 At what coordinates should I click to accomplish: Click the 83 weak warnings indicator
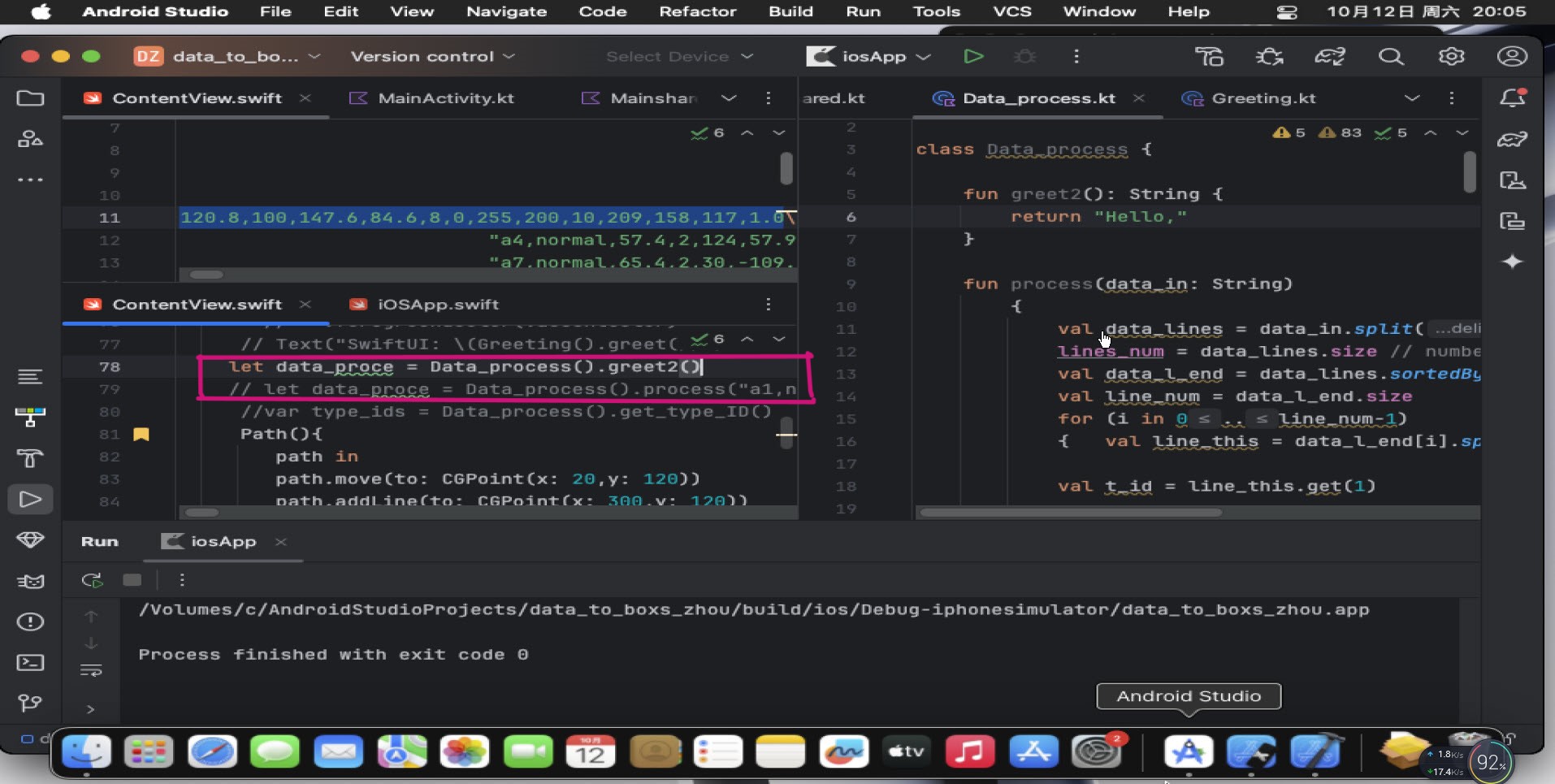point(1340,132)
